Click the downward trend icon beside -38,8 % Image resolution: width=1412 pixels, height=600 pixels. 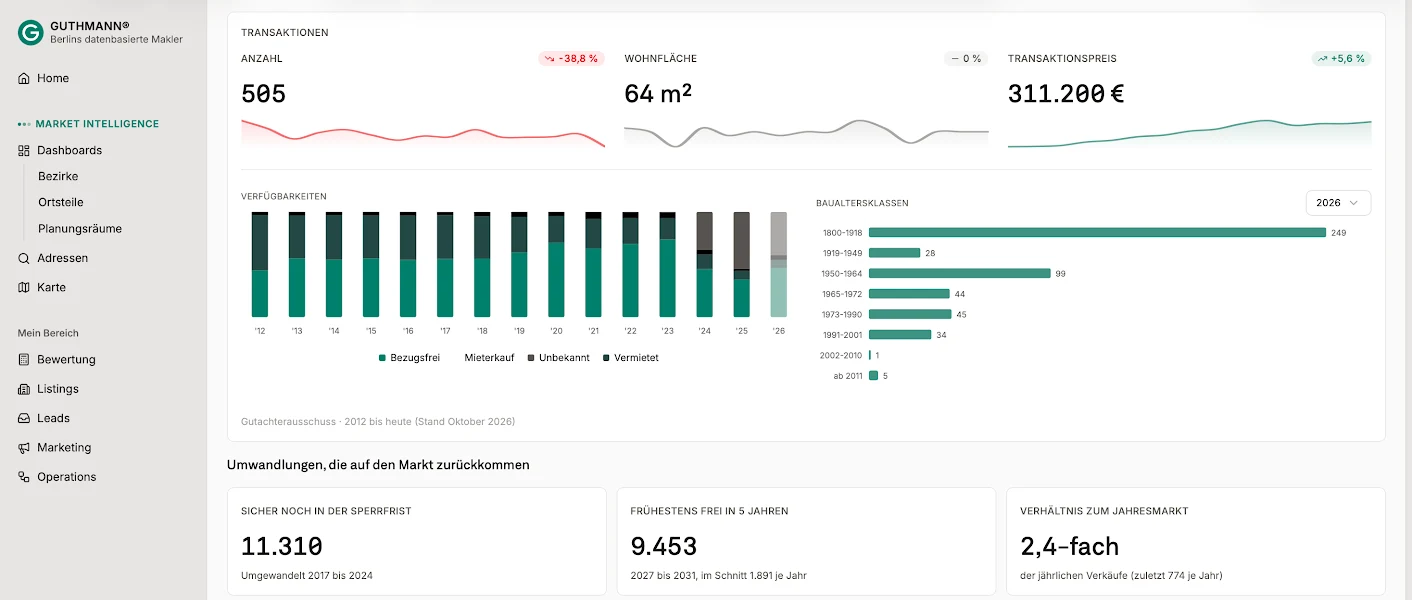(x=549, y=59)
